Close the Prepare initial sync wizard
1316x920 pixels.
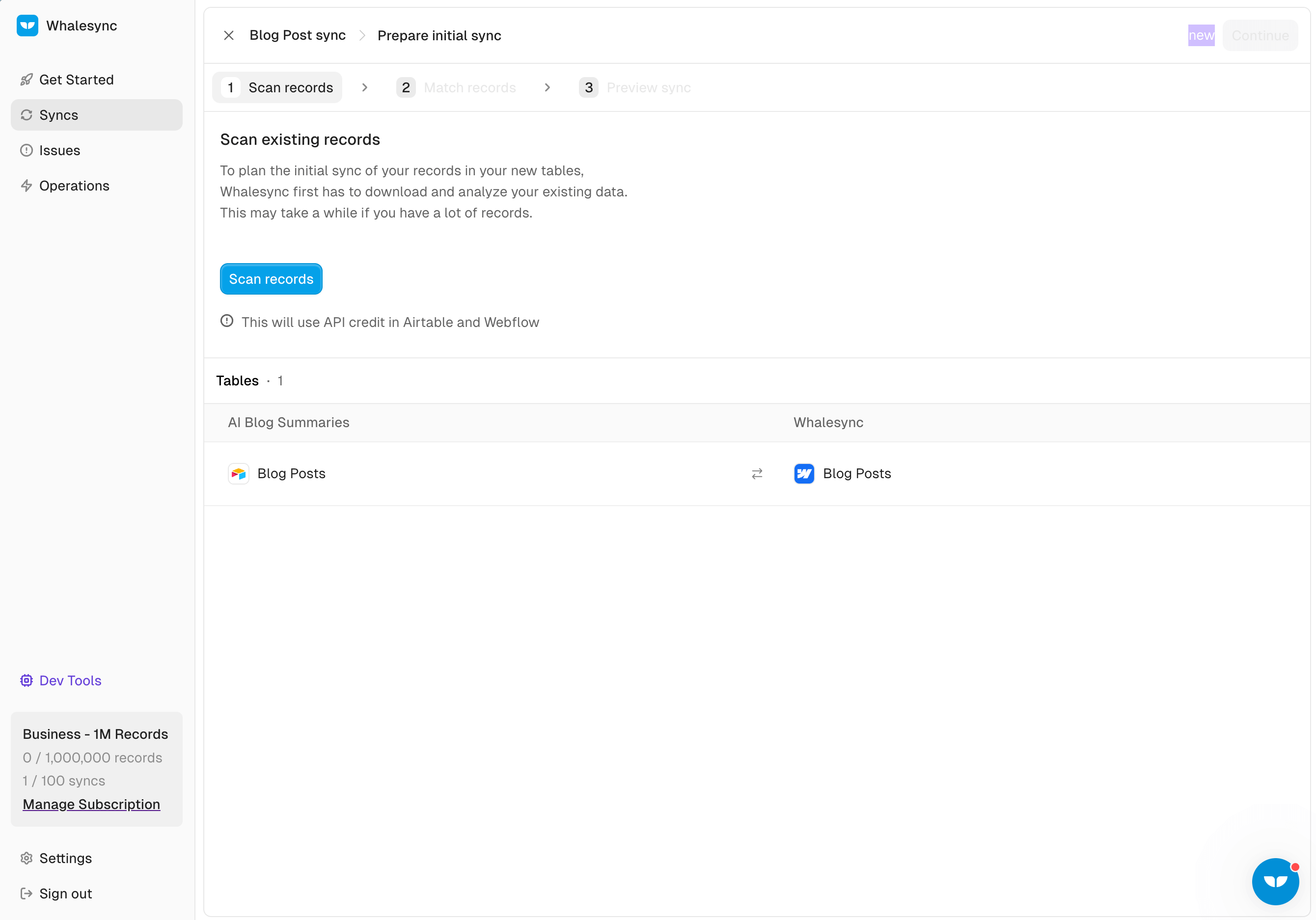coord(229,35)
